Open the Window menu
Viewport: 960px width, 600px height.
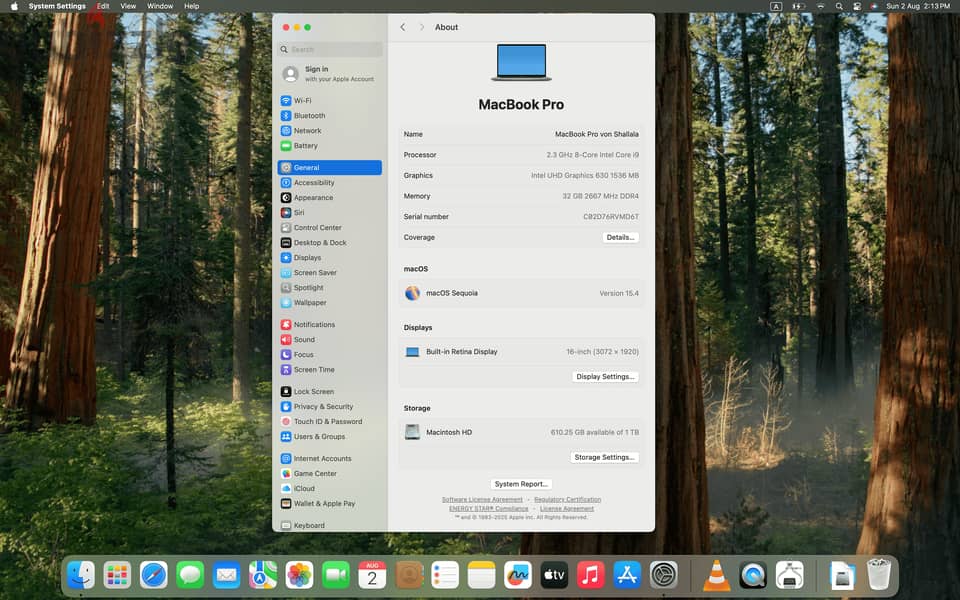160,6
